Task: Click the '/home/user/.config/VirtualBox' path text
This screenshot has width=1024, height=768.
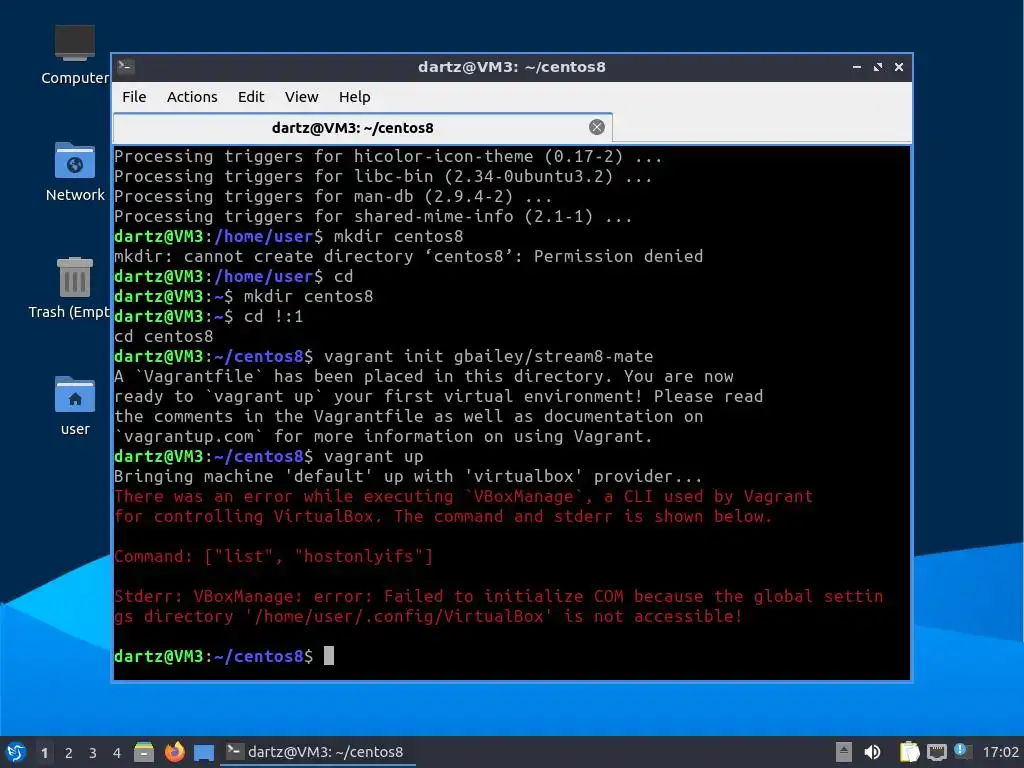Action: (x=399, y=616)
